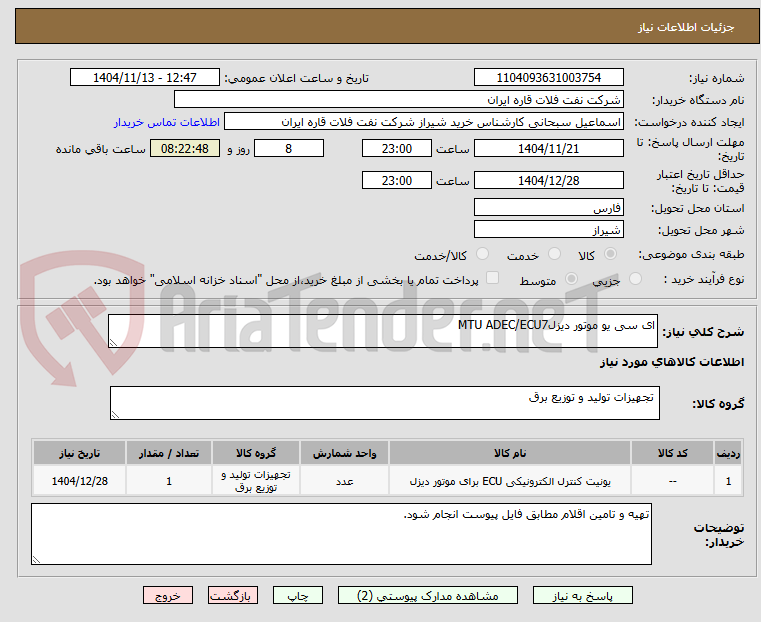Click the delivery city field شیراز
The image size is (761, 622).
(x=548, y=229)
